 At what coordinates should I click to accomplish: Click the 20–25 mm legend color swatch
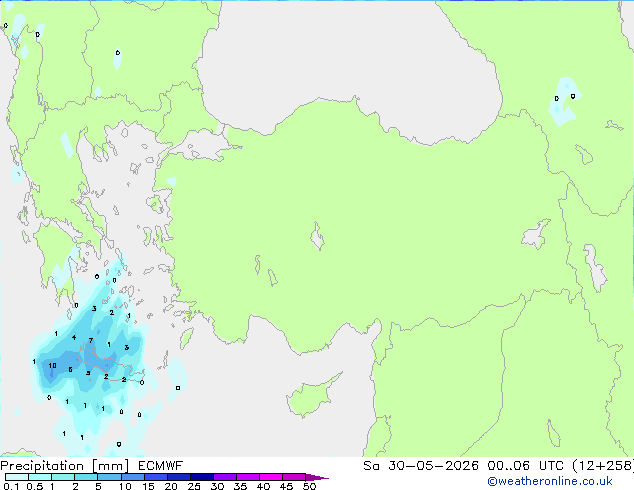pyautogui.click(x=178, y=477)
